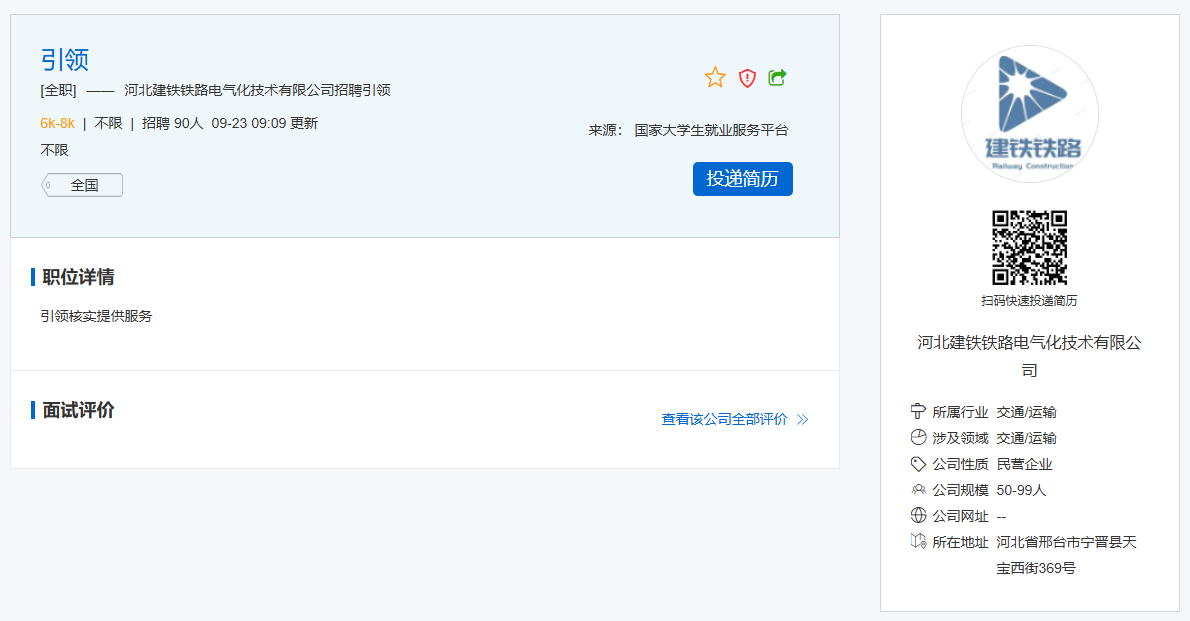Select the 全国 location tag

coord(83,185)
